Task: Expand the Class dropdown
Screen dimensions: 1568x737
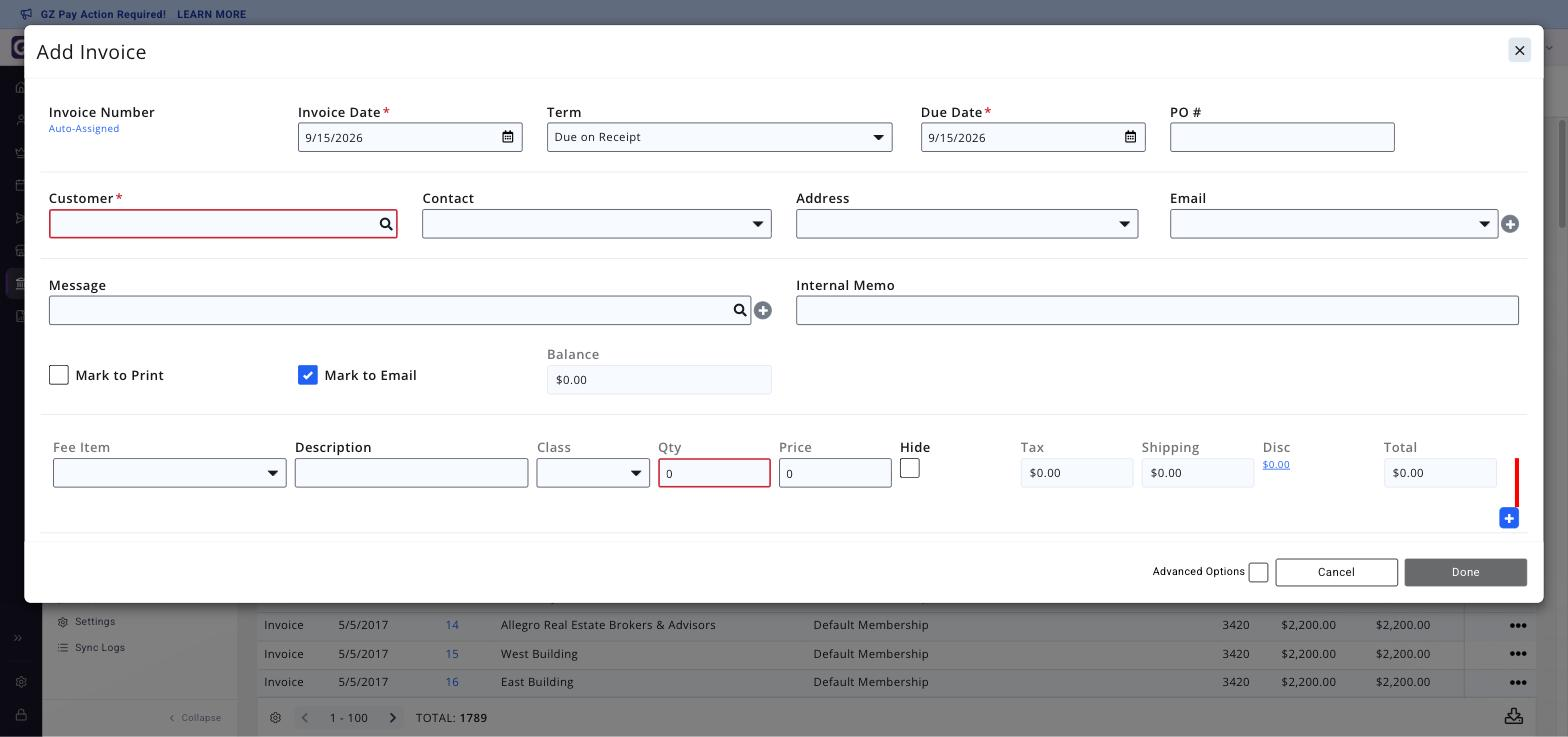Action: 593,473
